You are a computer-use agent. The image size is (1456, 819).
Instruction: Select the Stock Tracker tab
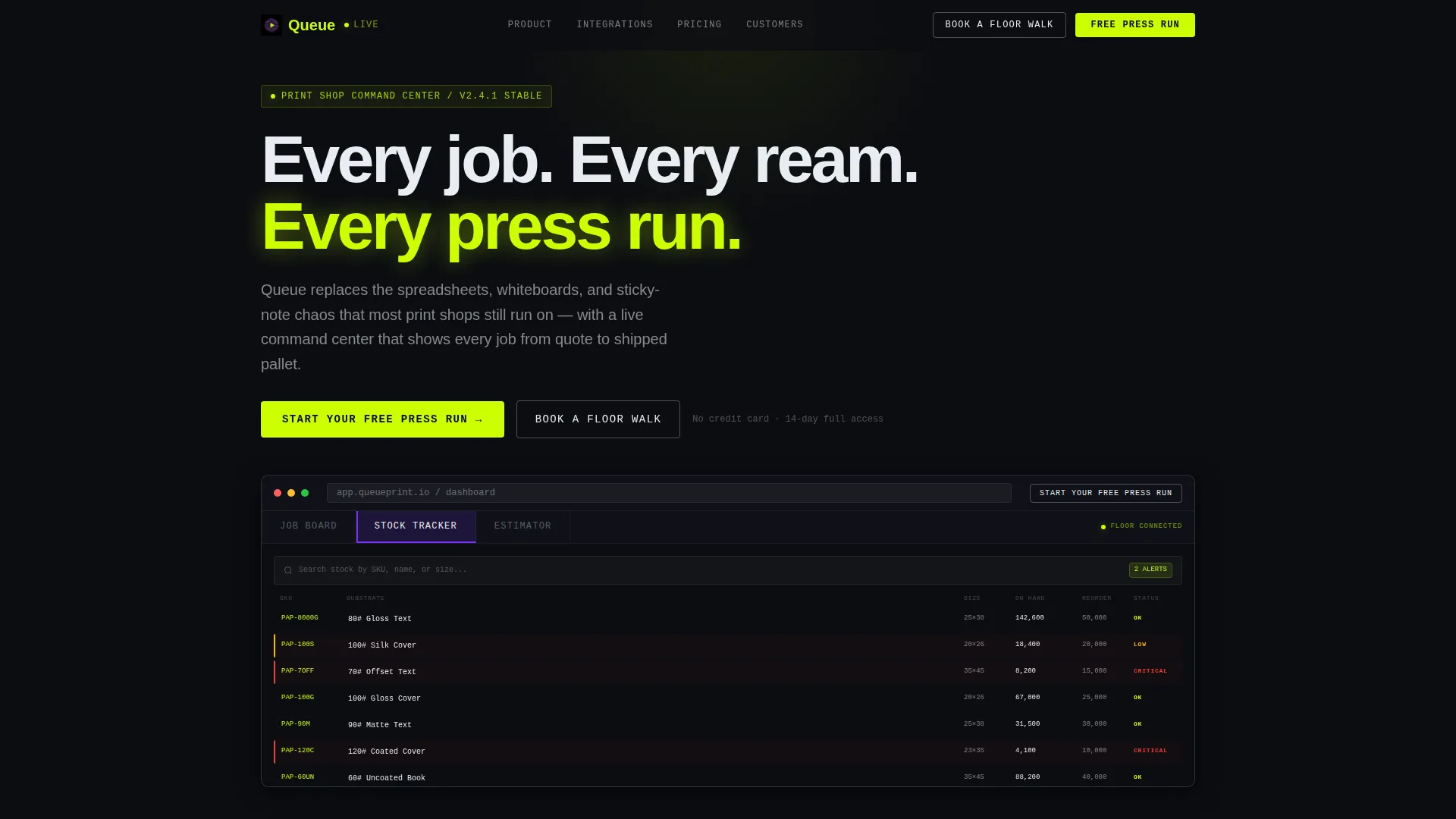click(x=416, y=526)
